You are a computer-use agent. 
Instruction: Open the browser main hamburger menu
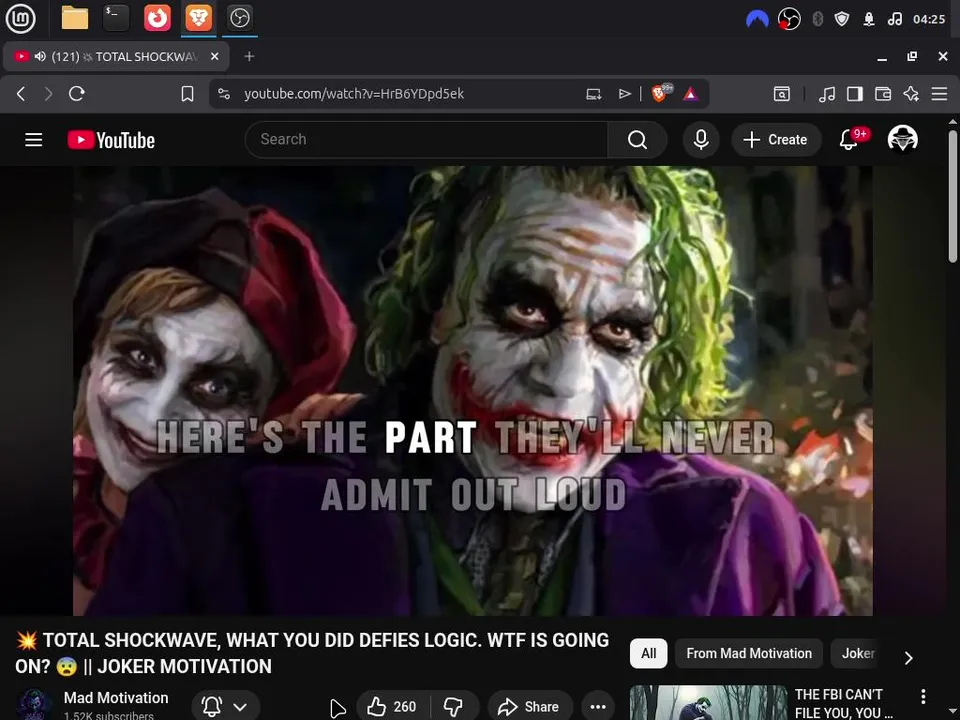tap(939, 94)
